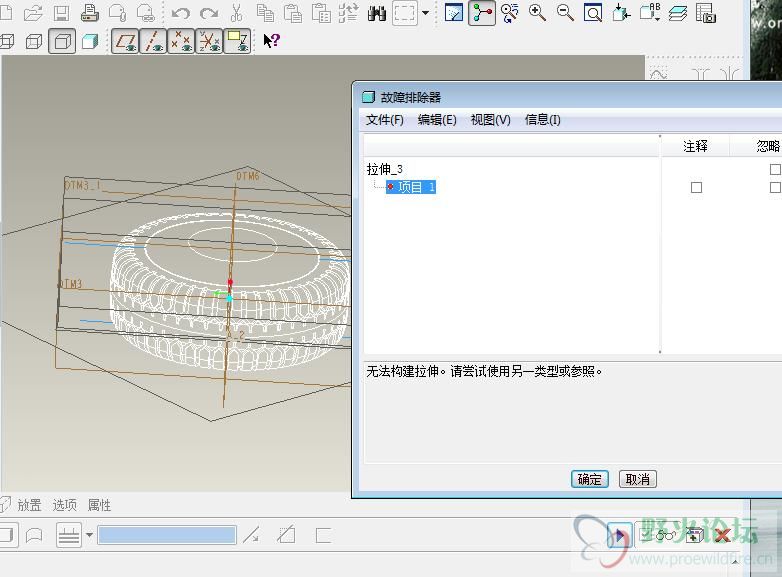The height and width of the screenshot is (577, 782).
Task: Zoom in with the plus magnifier
Action: pos(538,13)
